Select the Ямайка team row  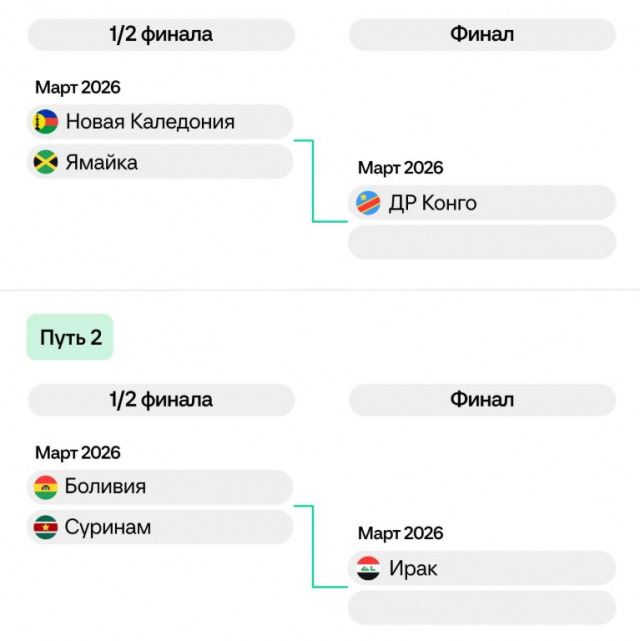point(160,162)
